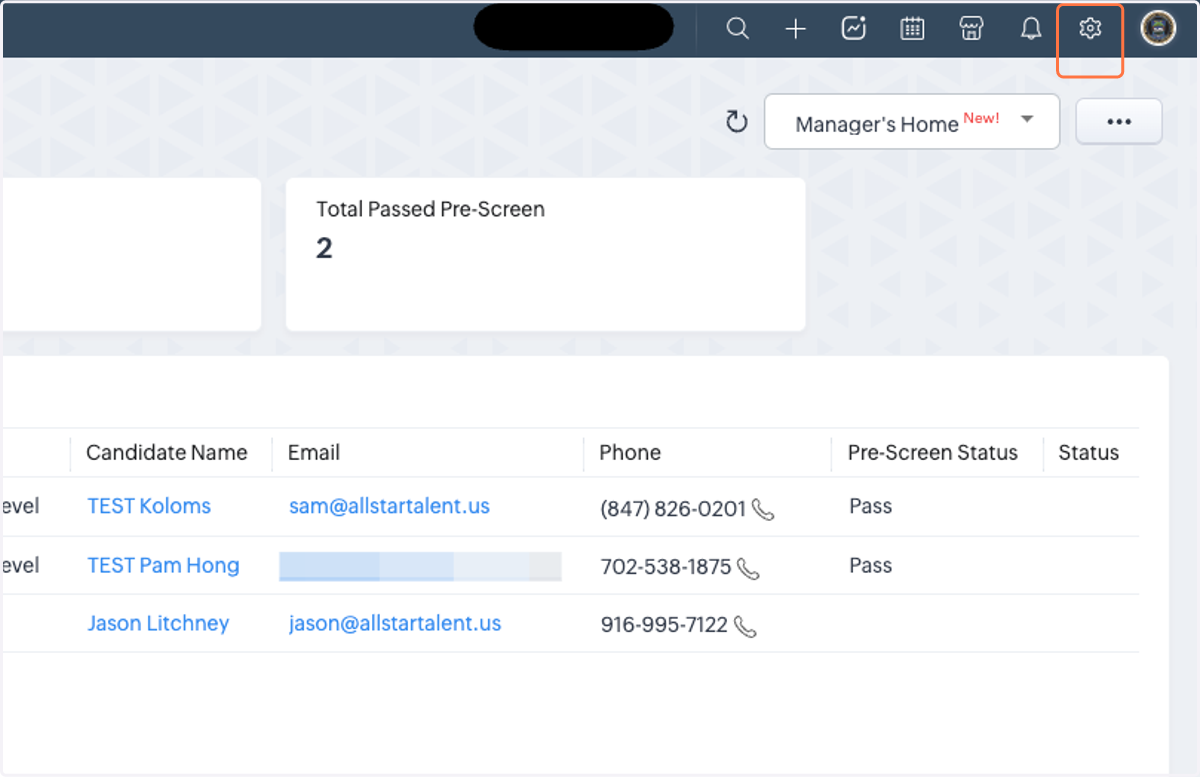Open the user profile avatar
The width and height of the screenshot is (1200, 777).
(x=1158, y=29)
